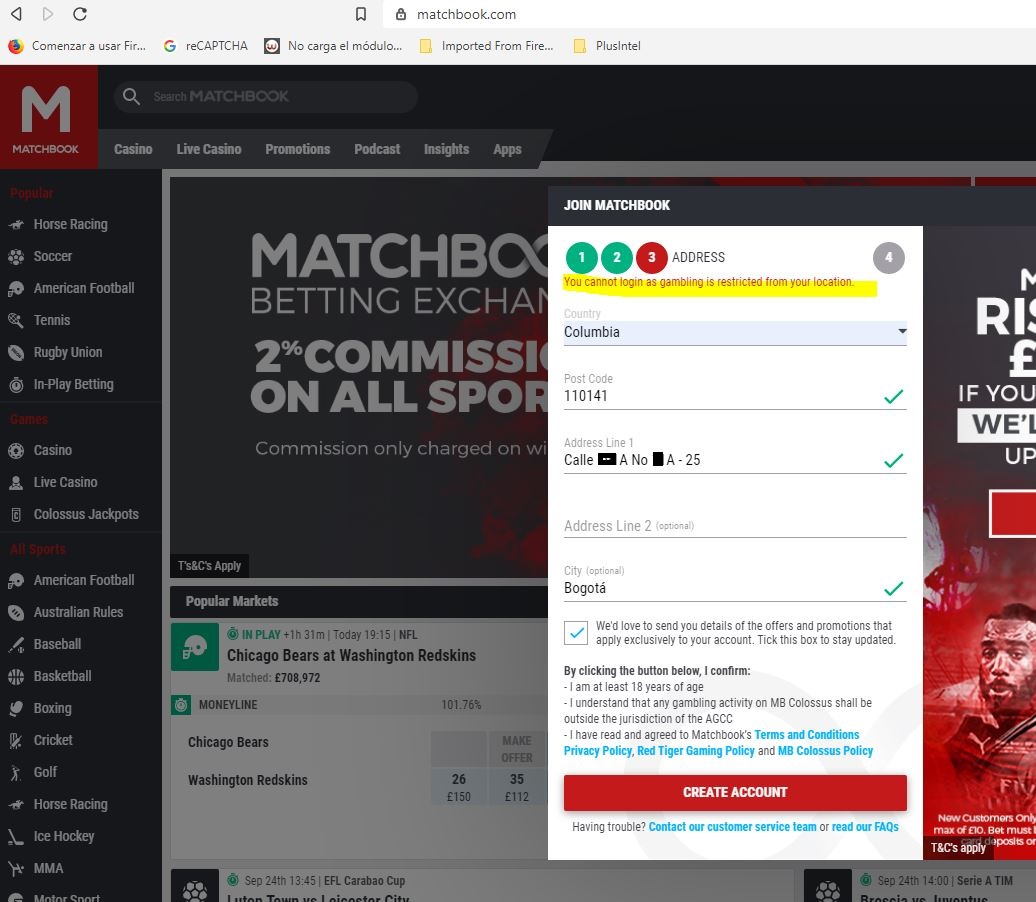The height and width of the screenshot is (902, 1036).
Task: Select Soccer in sidebar
Action: [x=81, y=256]
